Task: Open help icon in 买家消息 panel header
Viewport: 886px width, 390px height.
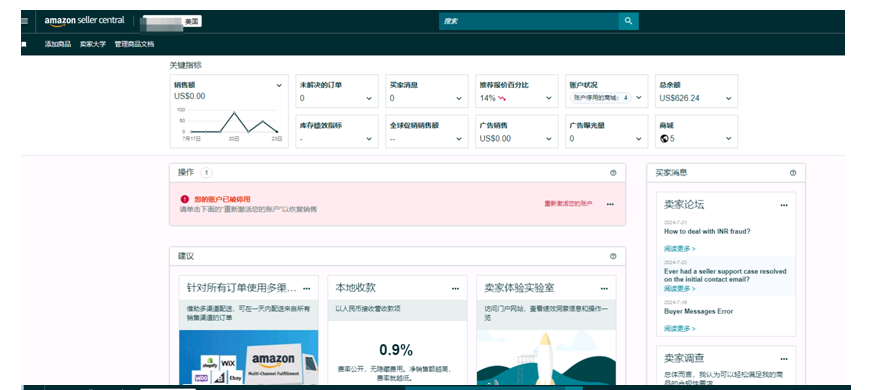Action: point(793,173)
